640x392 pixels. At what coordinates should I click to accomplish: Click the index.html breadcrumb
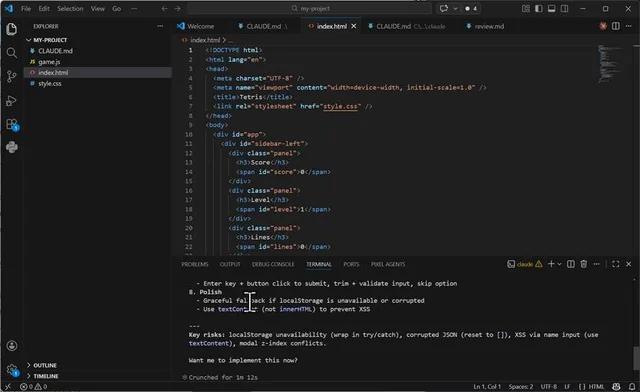[x=205, y=40]
